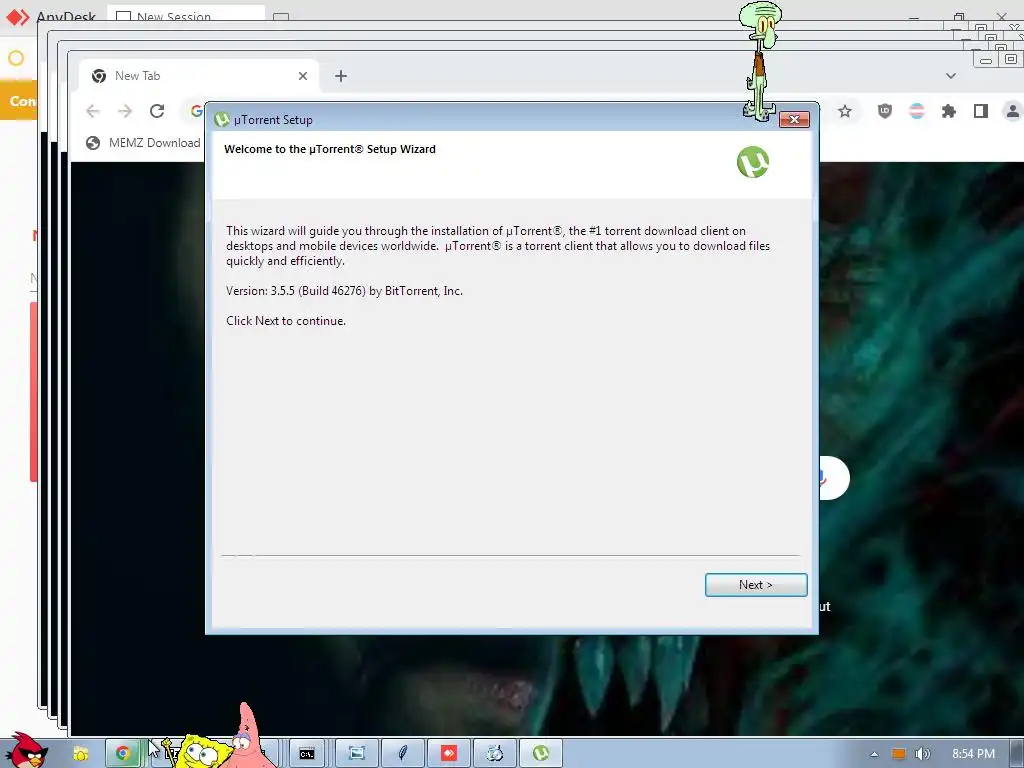The width and height of the screenshot is (1024, 768).
Task: Go forward in the Chrome window
Action: pos(125,111)
